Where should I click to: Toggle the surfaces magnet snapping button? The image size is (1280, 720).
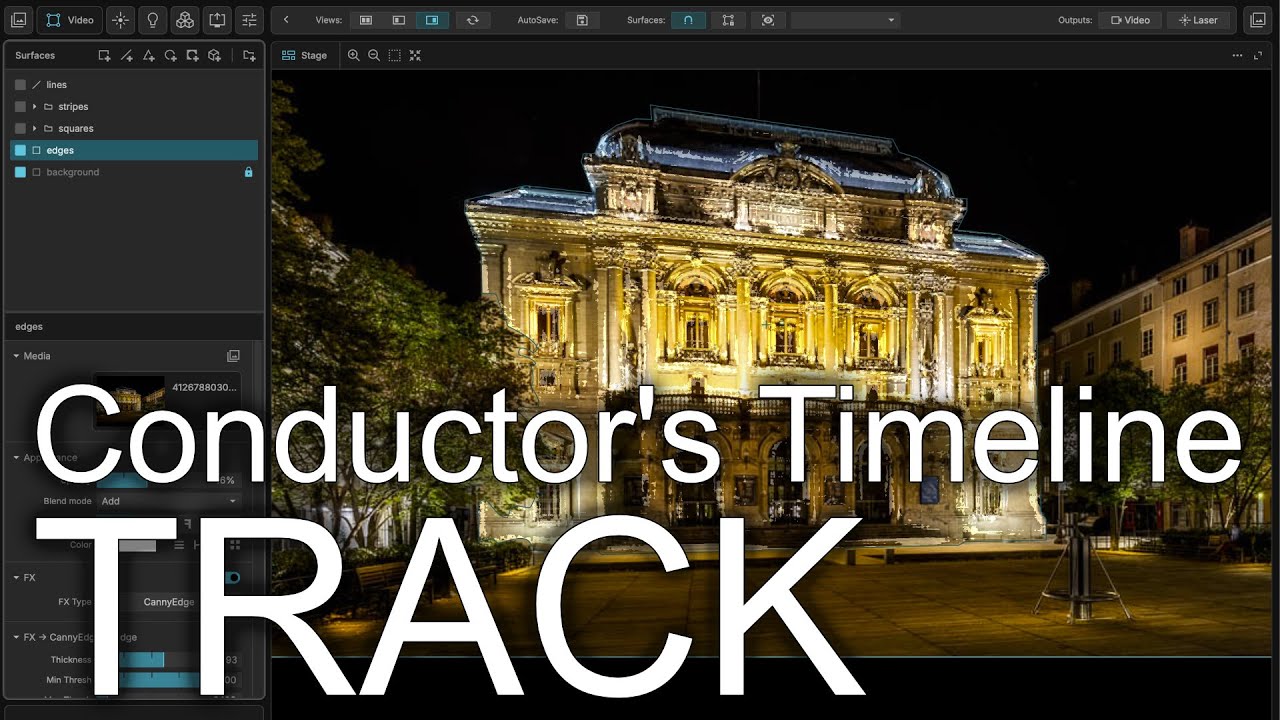coord(688,20)
